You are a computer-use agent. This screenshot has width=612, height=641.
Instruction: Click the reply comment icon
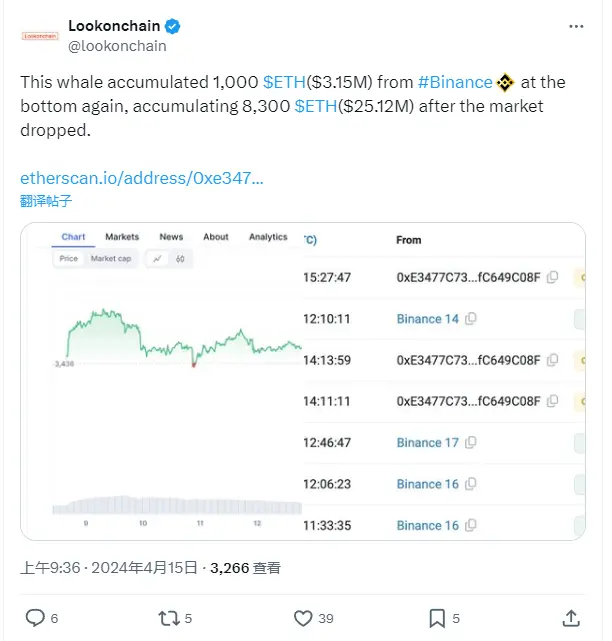click(35, 617)
